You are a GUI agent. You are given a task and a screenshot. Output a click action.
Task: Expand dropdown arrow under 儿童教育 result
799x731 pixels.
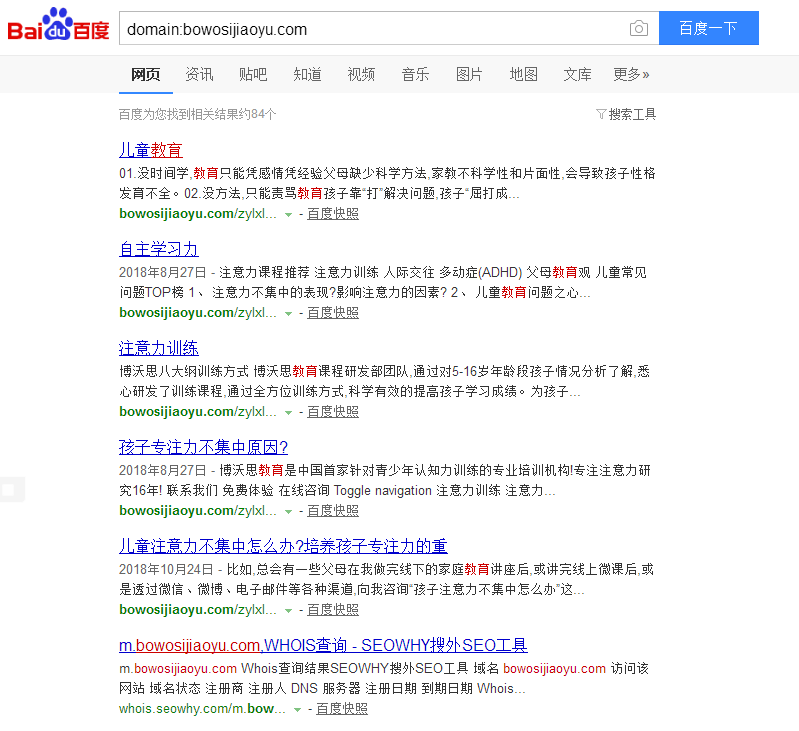point(288,215)
